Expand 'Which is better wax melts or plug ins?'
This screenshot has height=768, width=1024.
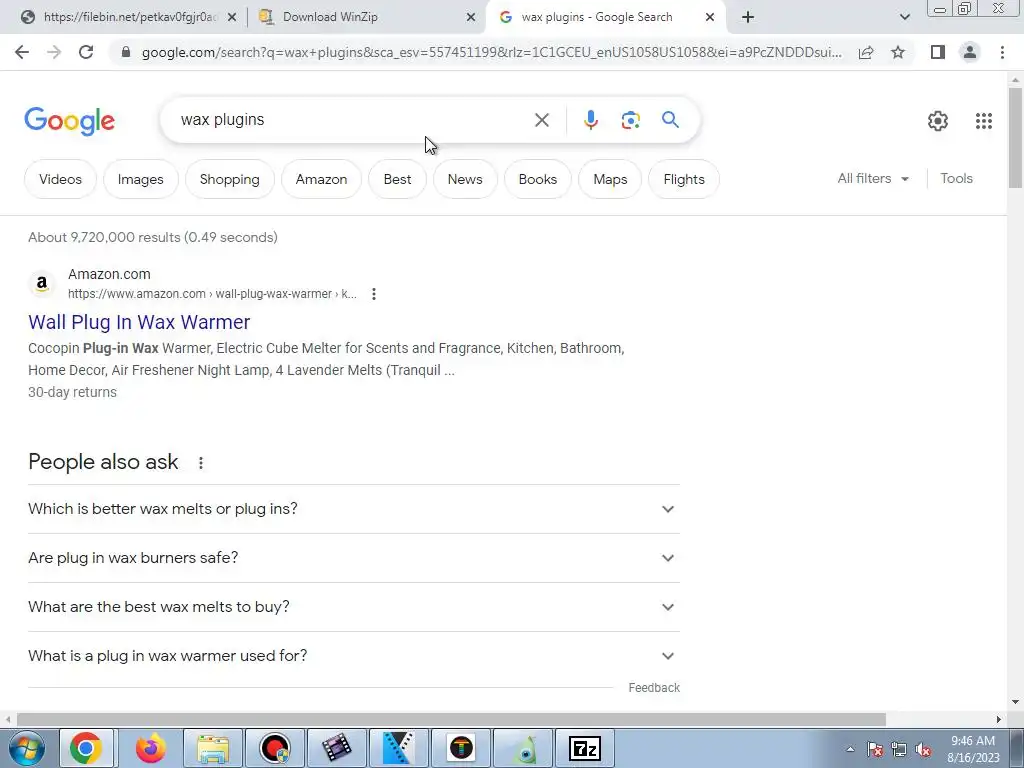point(354,509)
